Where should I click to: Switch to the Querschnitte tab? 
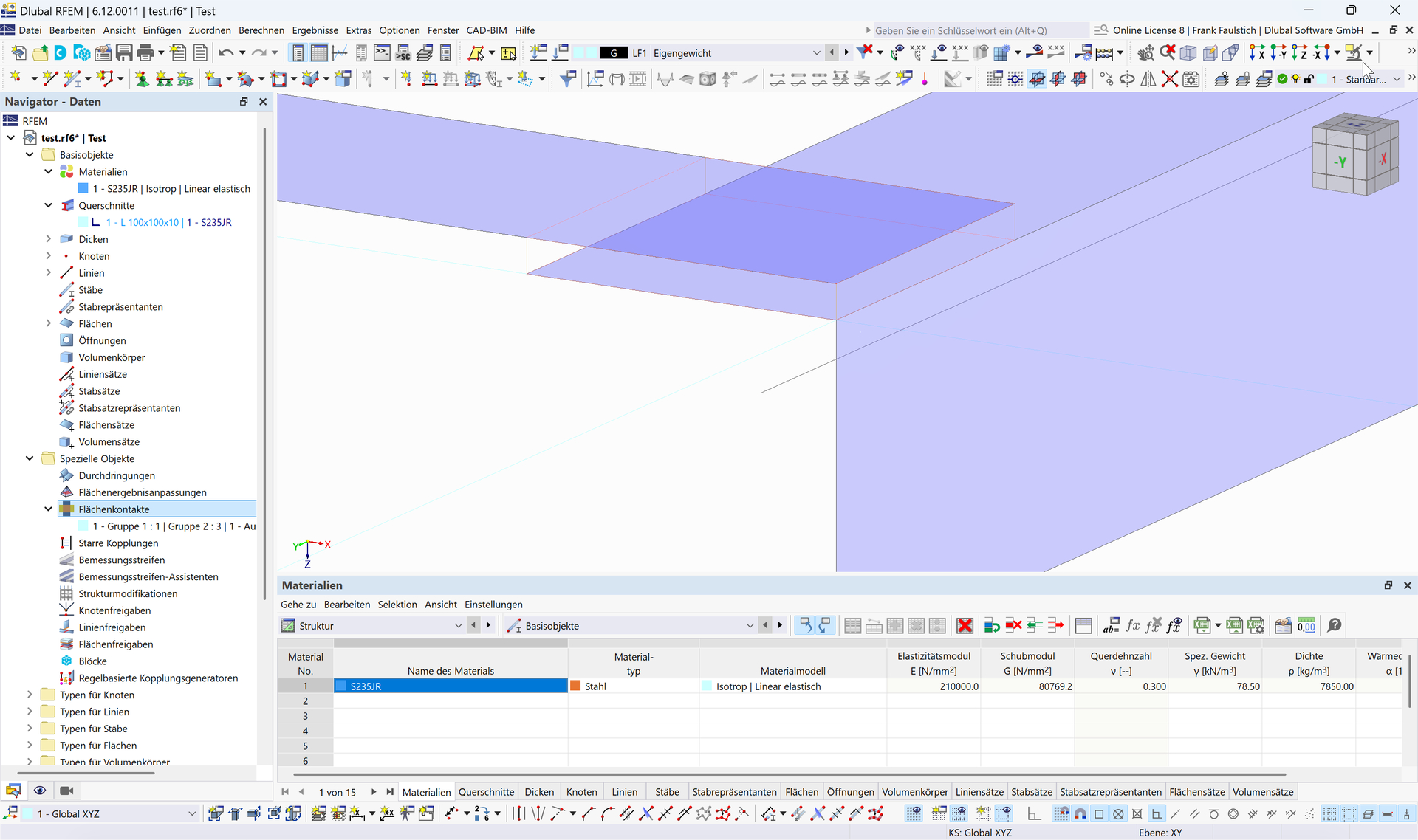[x=486, y=791]
